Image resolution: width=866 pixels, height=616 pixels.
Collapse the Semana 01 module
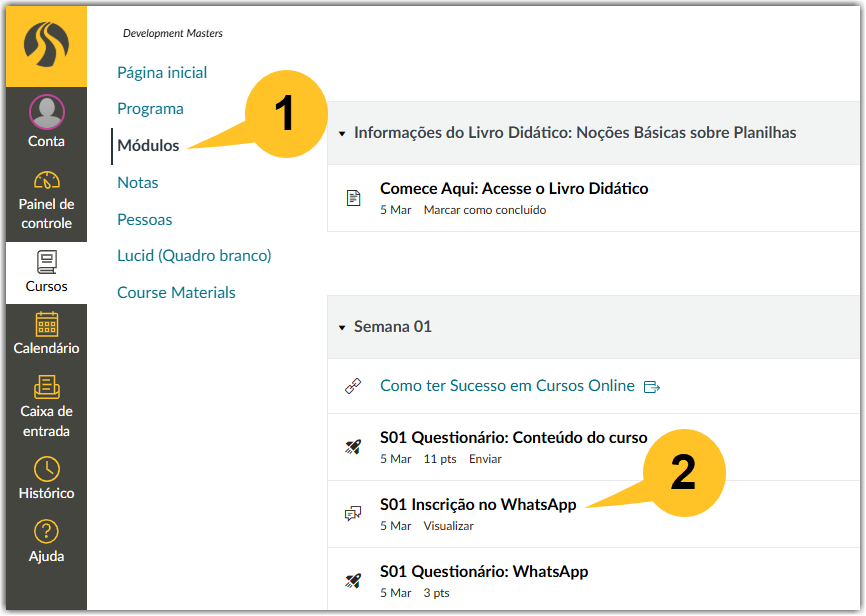[342, 328]
